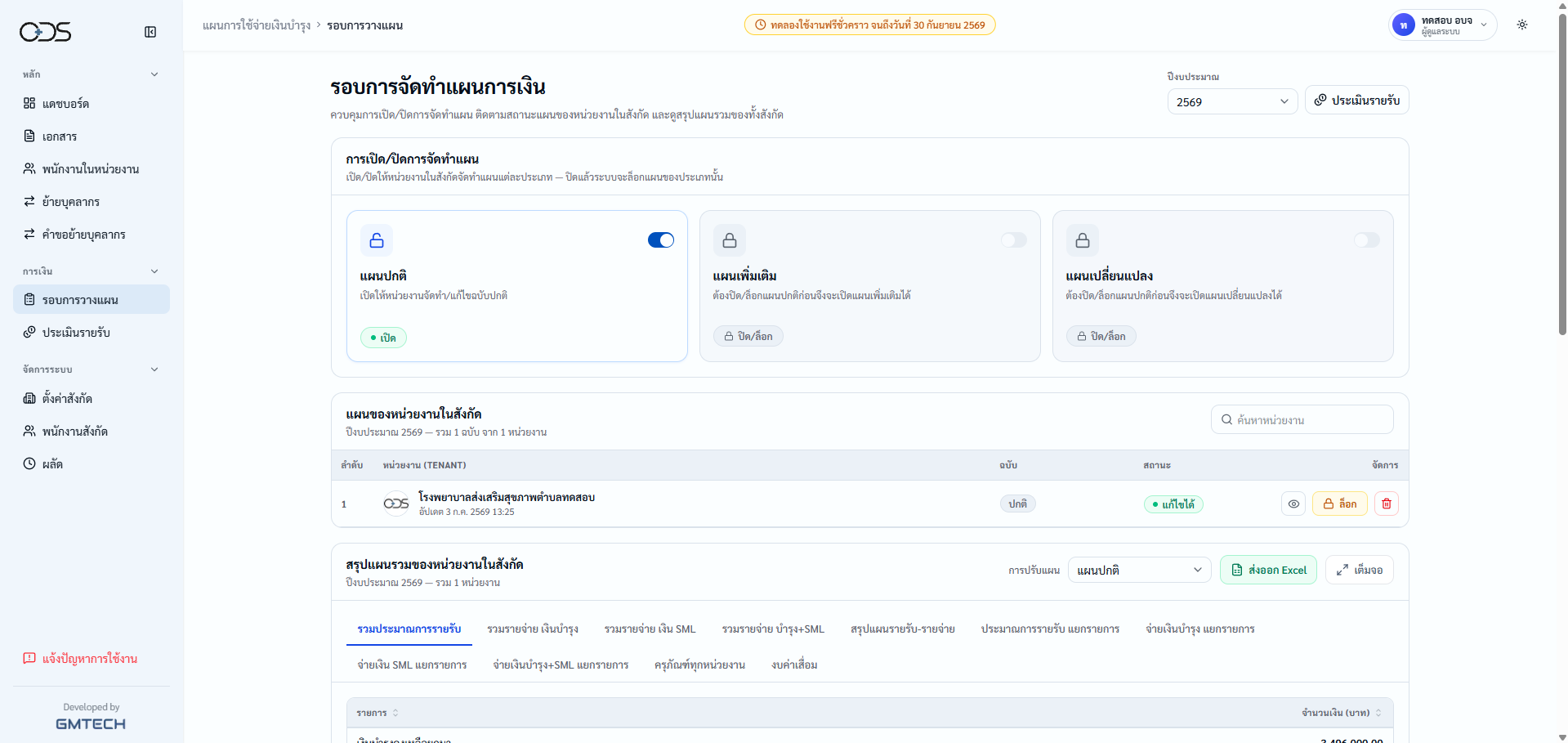1568x743 pixels.
Task: Click the ค้นหาหน่วยงาน search field
Action: click(1302, 419)
